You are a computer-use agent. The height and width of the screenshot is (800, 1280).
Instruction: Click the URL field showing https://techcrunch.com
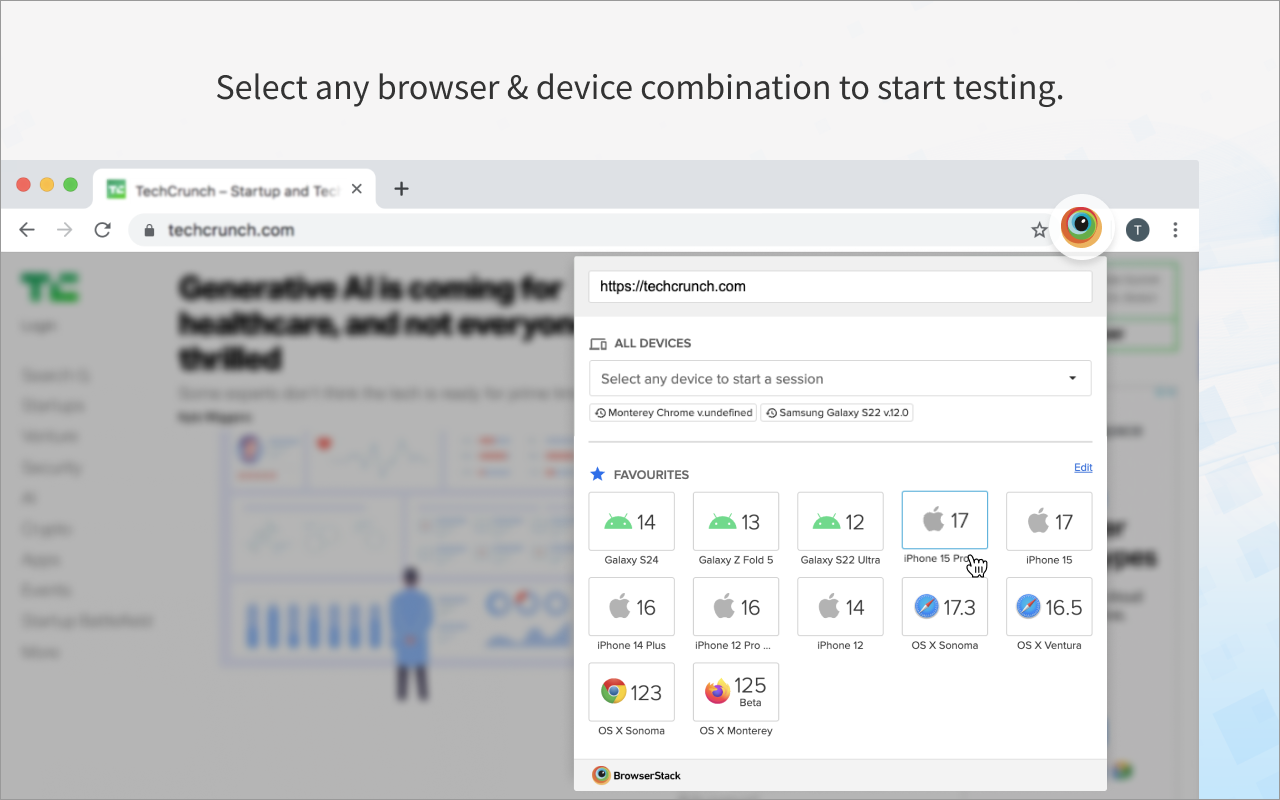(x=840, y=286)
